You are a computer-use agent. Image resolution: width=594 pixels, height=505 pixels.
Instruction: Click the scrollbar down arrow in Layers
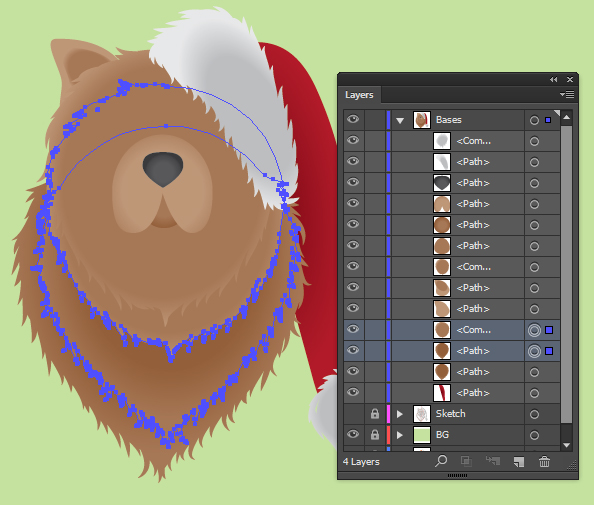566,445
